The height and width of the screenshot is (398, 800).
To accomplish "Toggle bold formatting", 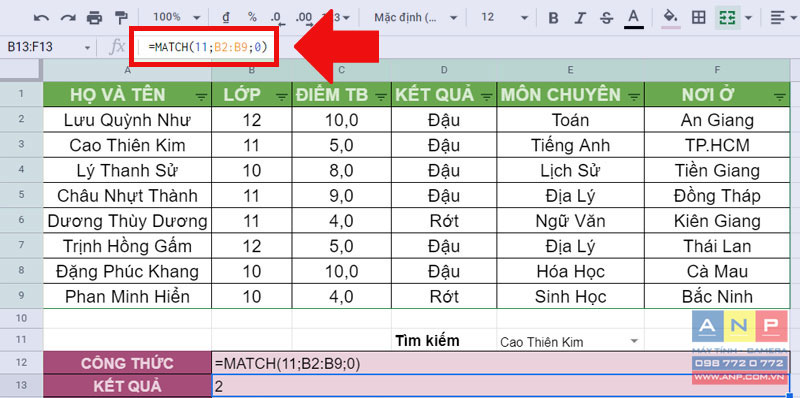I will [x=553, y=18].
